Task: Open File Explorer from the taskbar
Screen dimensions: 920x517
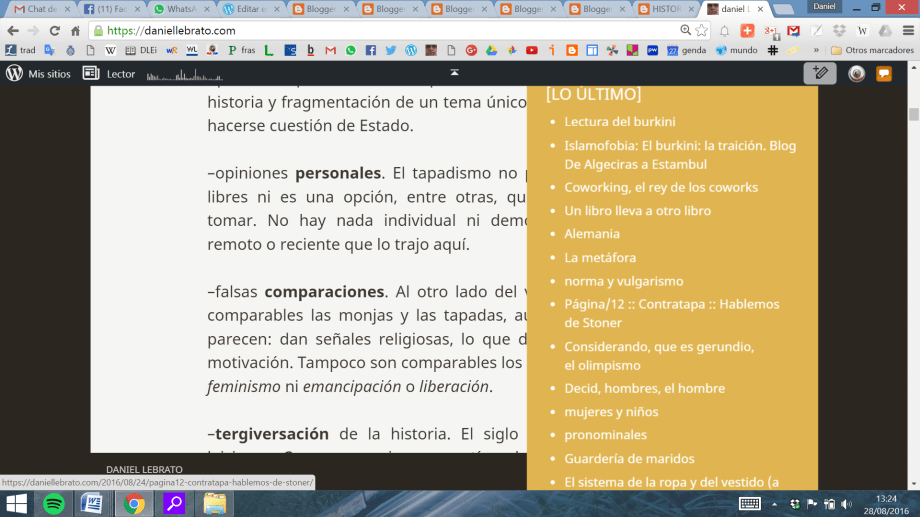Action: coord(215,504)
